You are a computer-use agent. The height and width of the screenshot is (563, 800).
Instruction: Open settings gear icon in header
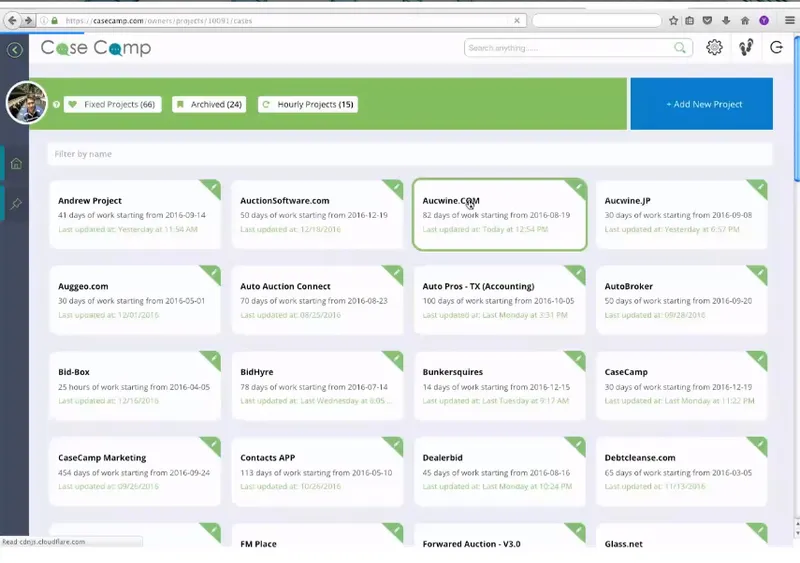click(714, 47)
